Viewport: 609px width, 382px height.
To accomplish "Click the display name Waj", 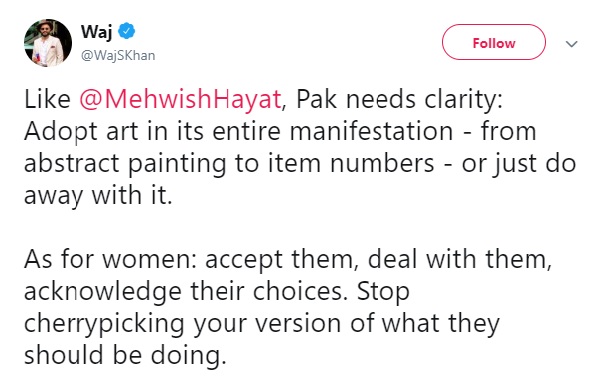I will point(97,31).
